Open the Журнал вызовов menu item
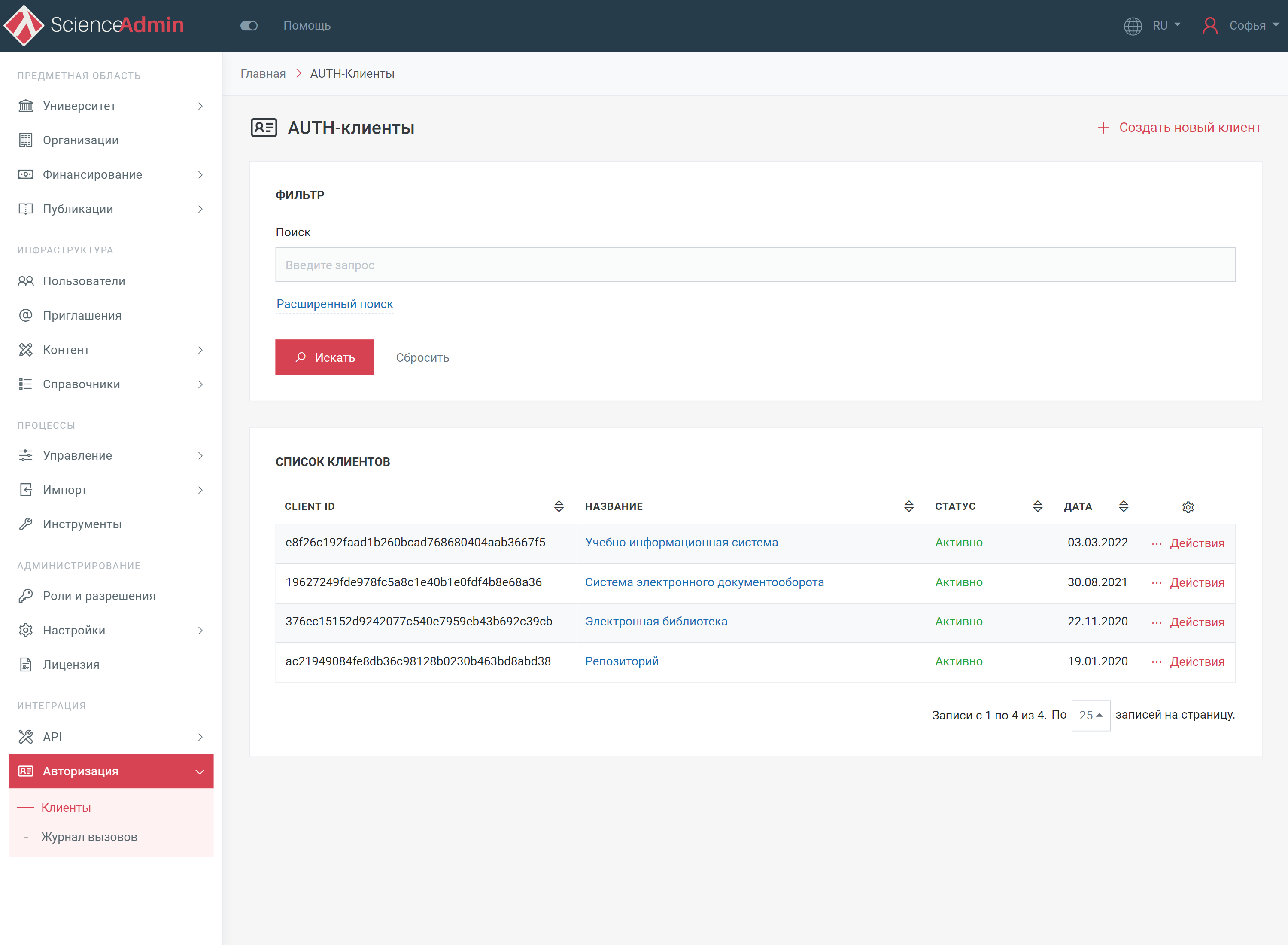Viewport: 1288px width, 945px height. click(x=88, y=836)
